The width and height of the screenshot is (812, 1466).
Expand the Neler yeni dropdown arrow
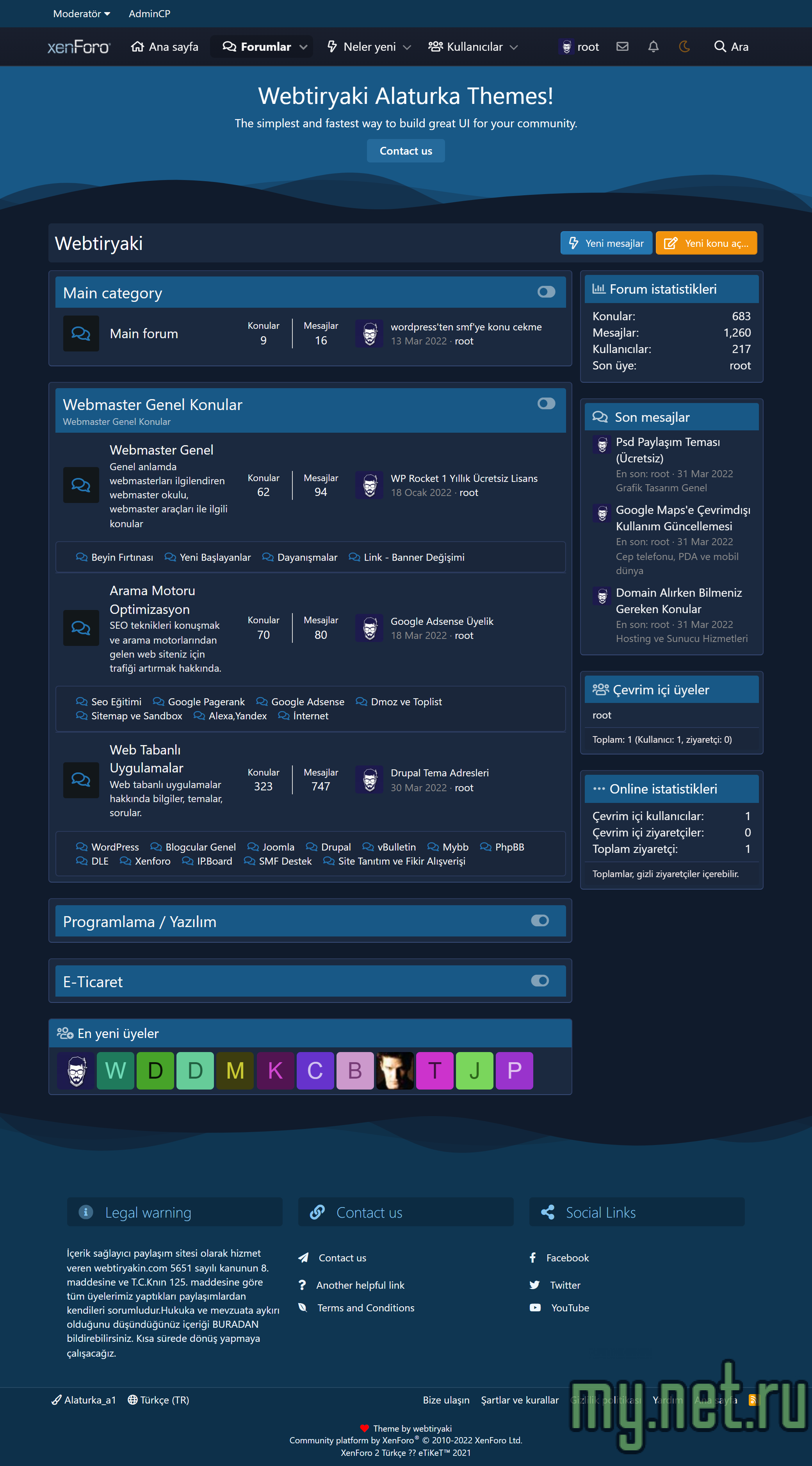[407, 47]
